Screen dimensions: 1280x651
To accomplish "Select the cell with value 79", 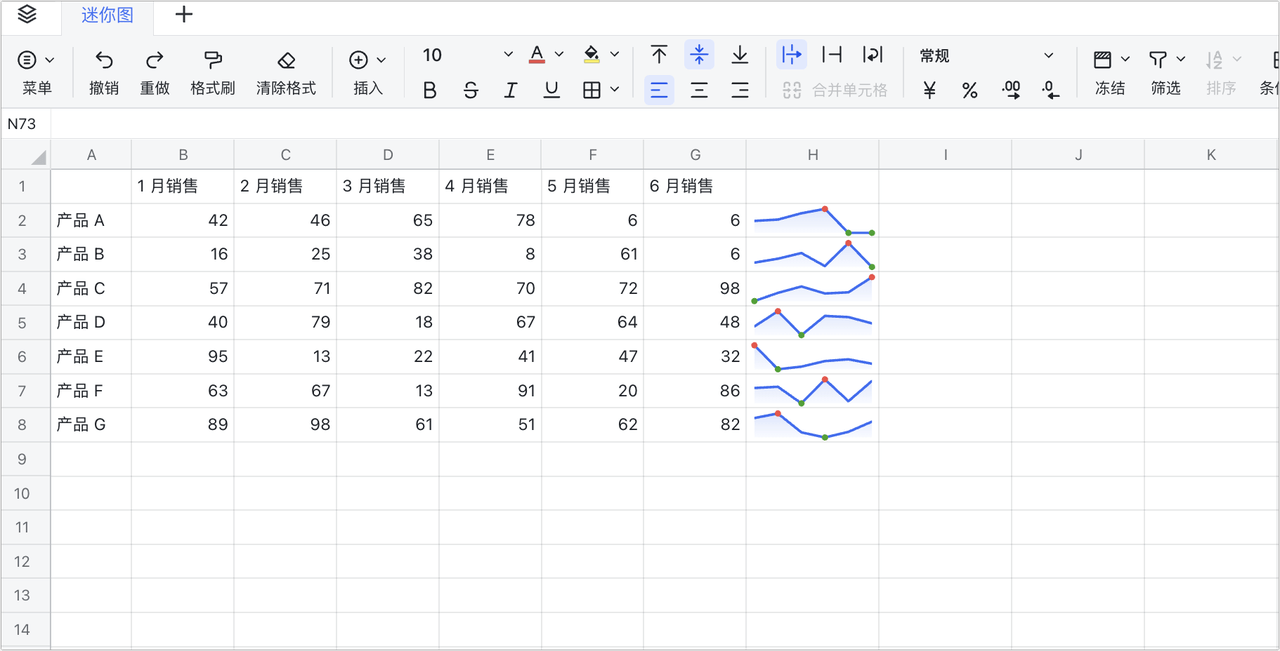I will (285, 322).
